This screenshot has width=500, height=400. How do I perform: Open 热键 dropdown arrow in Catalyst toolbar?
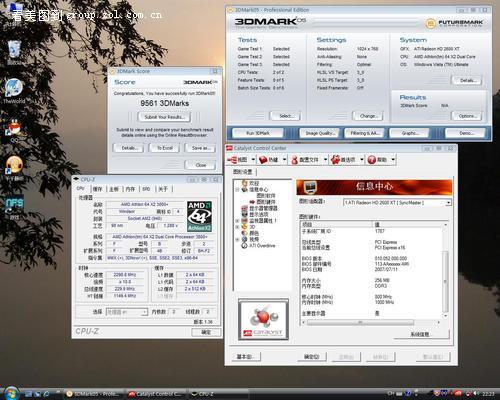click(284, 160)
